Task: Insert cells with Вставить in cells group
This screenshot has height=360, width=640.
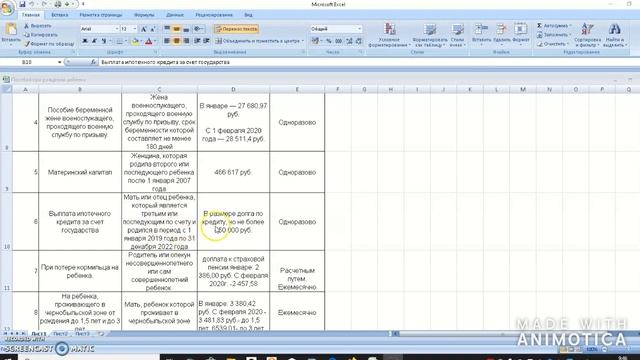Action: (481, 34)
